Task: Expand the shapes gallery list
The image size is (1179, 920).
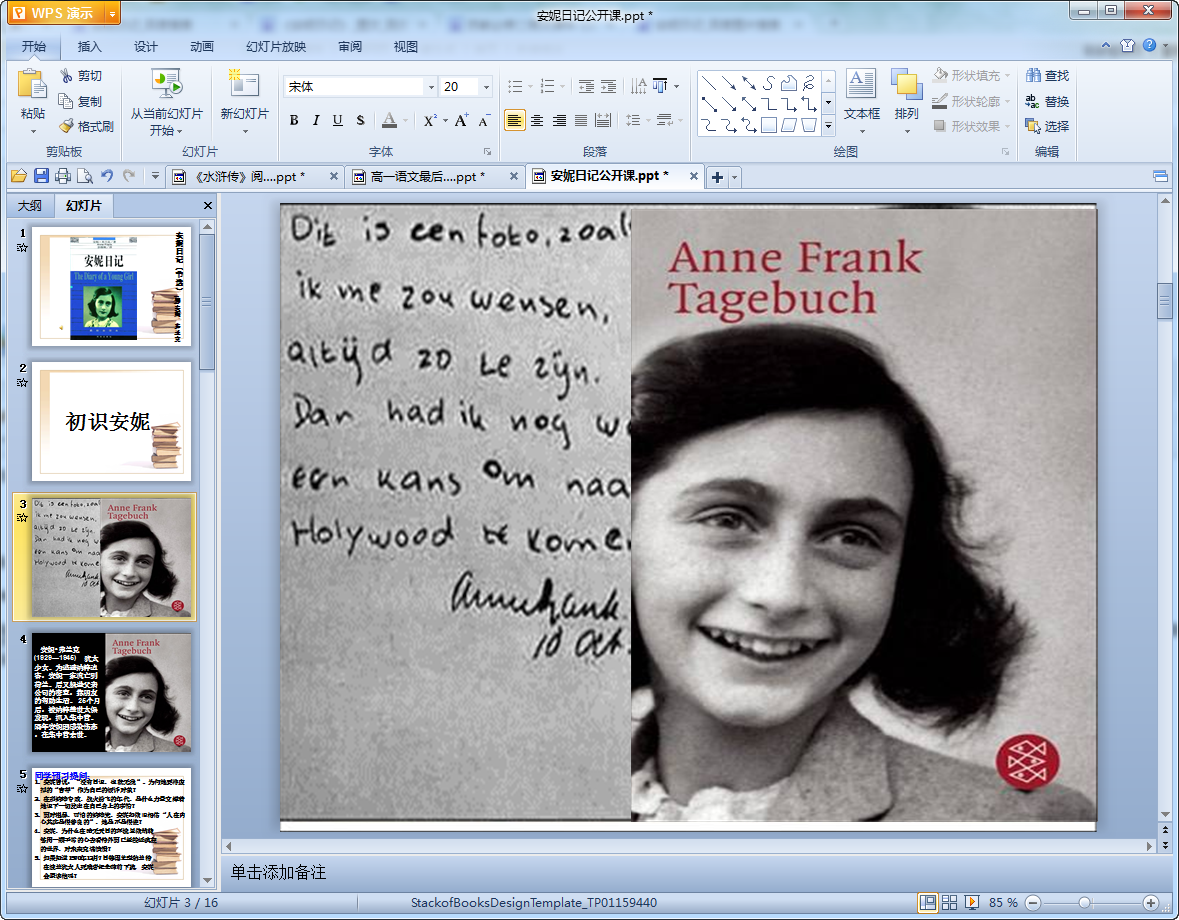Action: point(829,126)
